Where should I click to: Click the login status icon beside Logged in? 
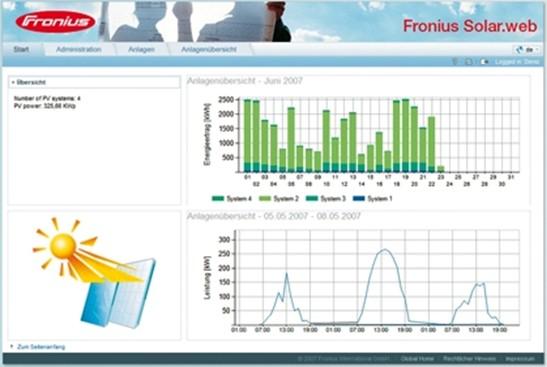484,62
